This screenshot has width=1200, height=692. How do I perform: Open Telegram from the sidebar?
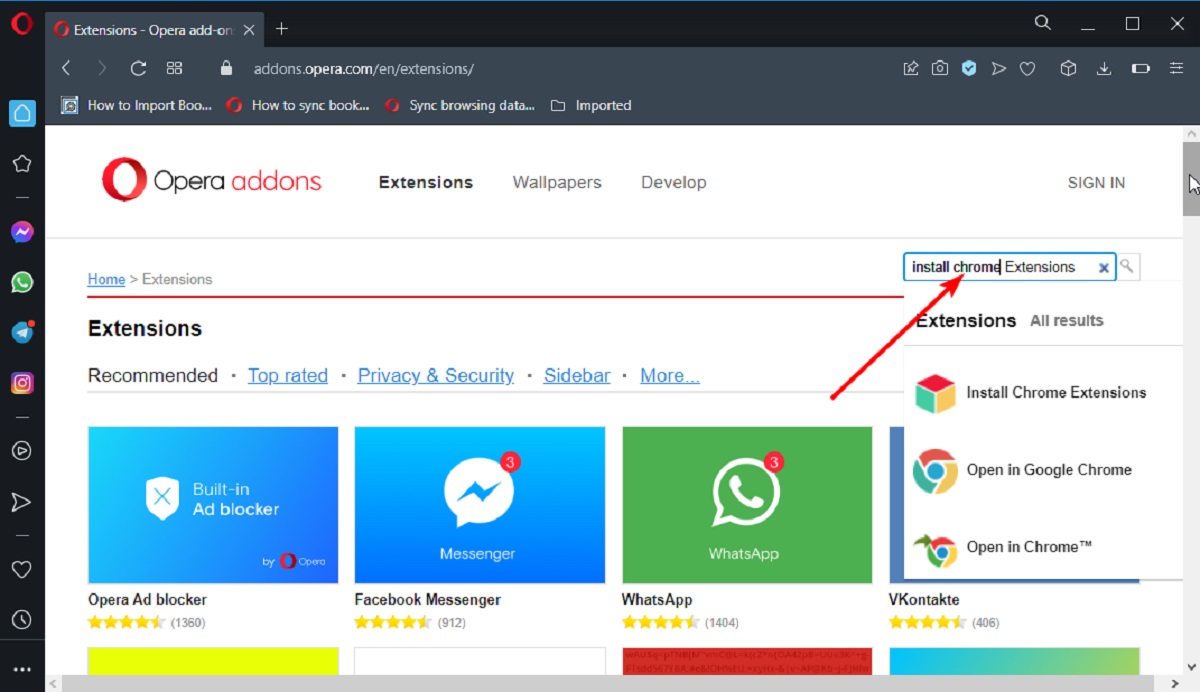(x=22, y=332)
